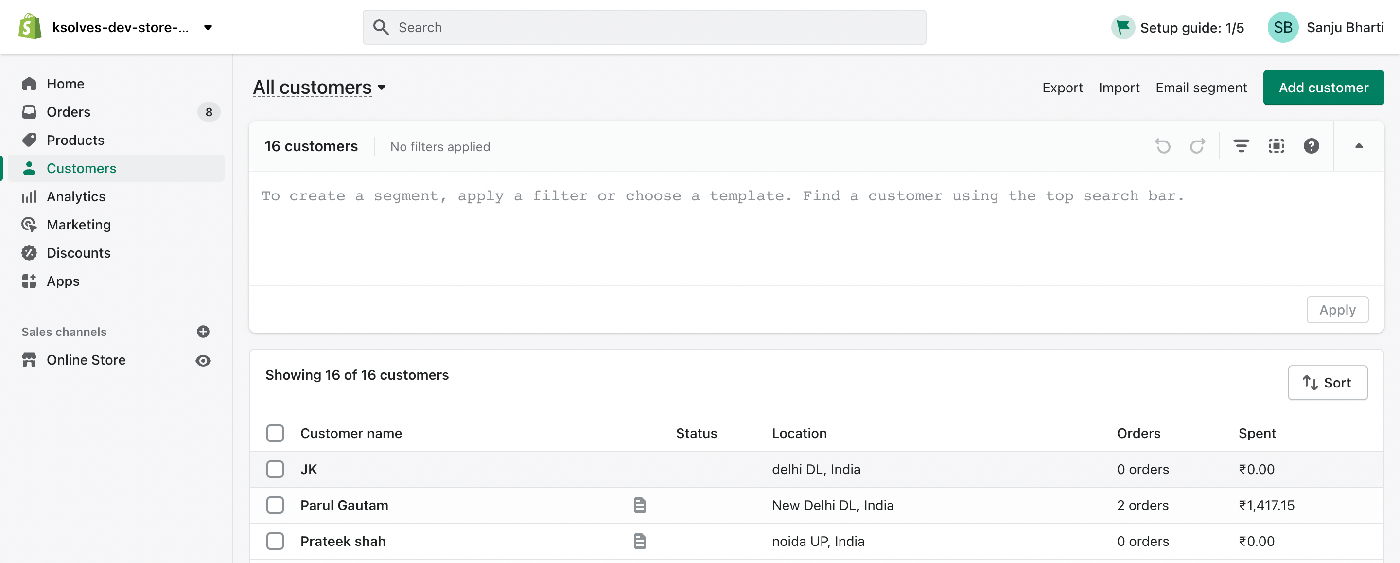Click 'New Delhi DL, India' location

pyautogui.click(x=833, y=505)
